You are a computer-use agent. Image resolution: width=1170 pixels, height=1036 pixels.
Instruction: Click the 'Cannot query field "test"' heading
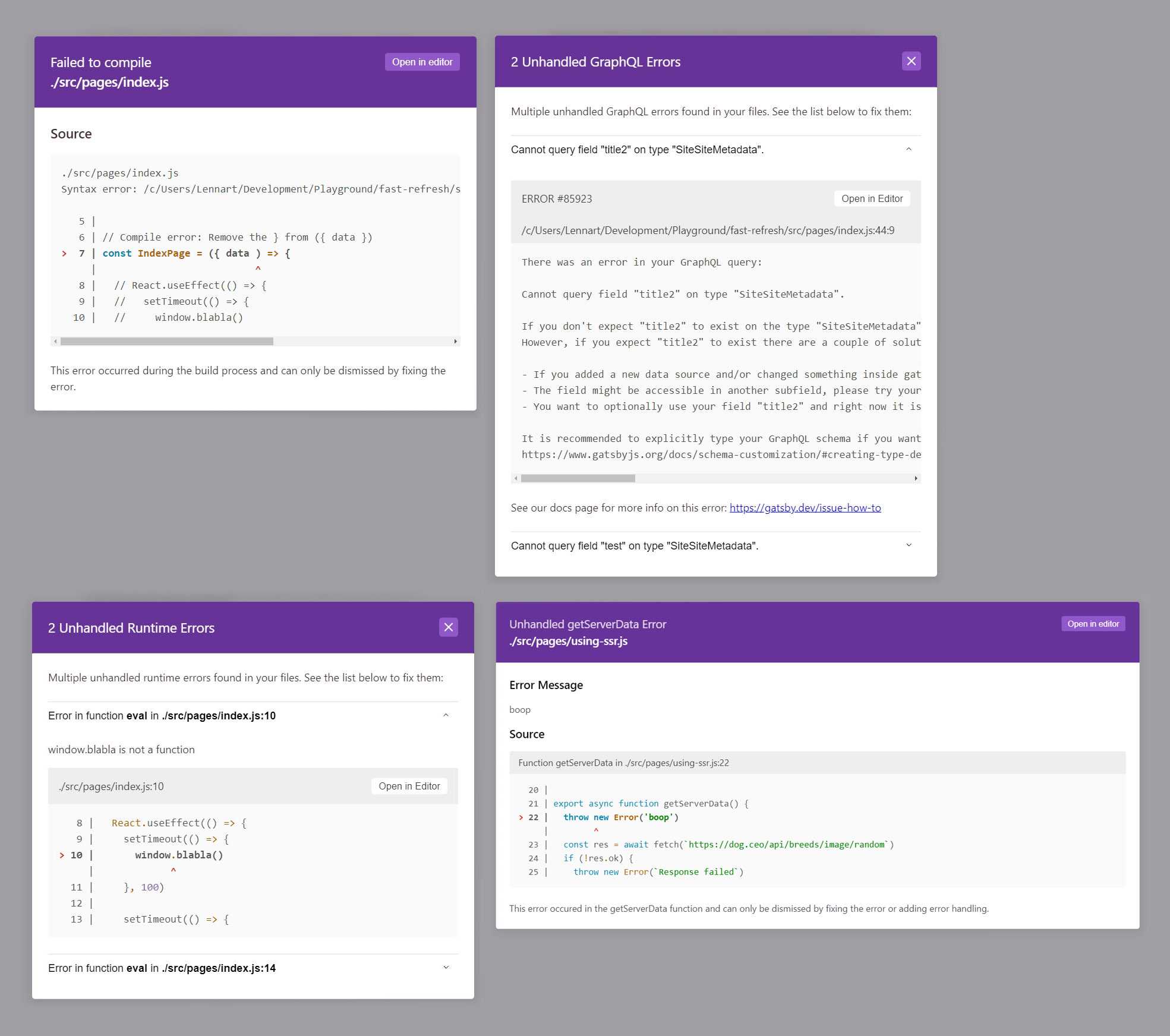point(634,546)
